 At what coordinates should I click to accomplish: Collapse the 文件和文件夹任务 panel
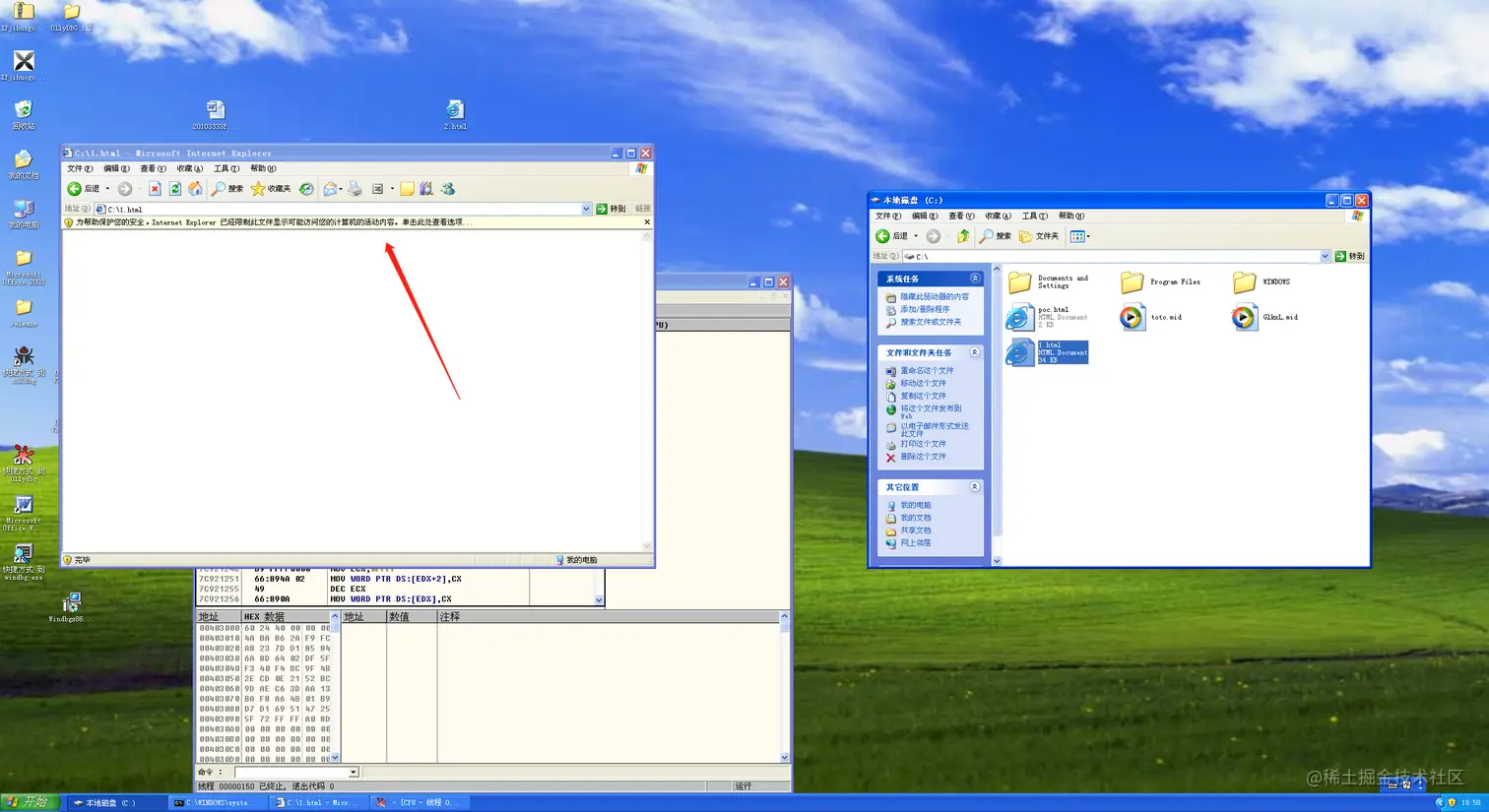pyautogui.click(x=975, y=352)
